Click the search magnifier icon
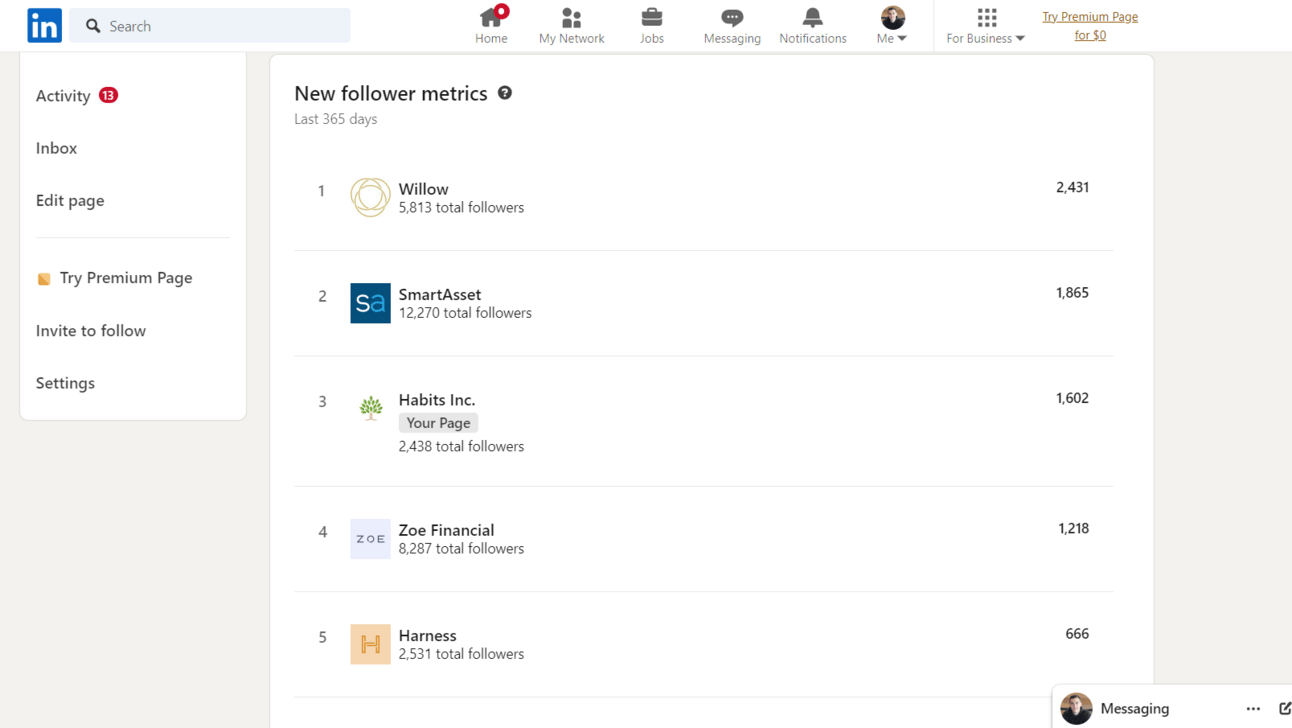1292x728 pixels. 93,26
